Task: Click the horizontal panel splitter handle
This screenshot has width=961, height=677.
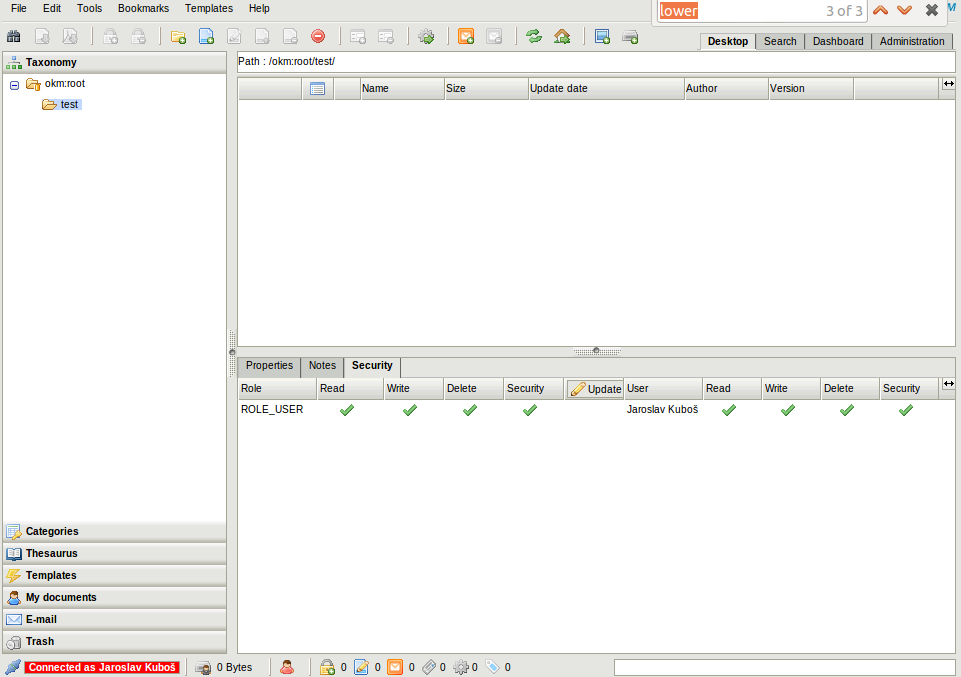Action: click(597, 351)
